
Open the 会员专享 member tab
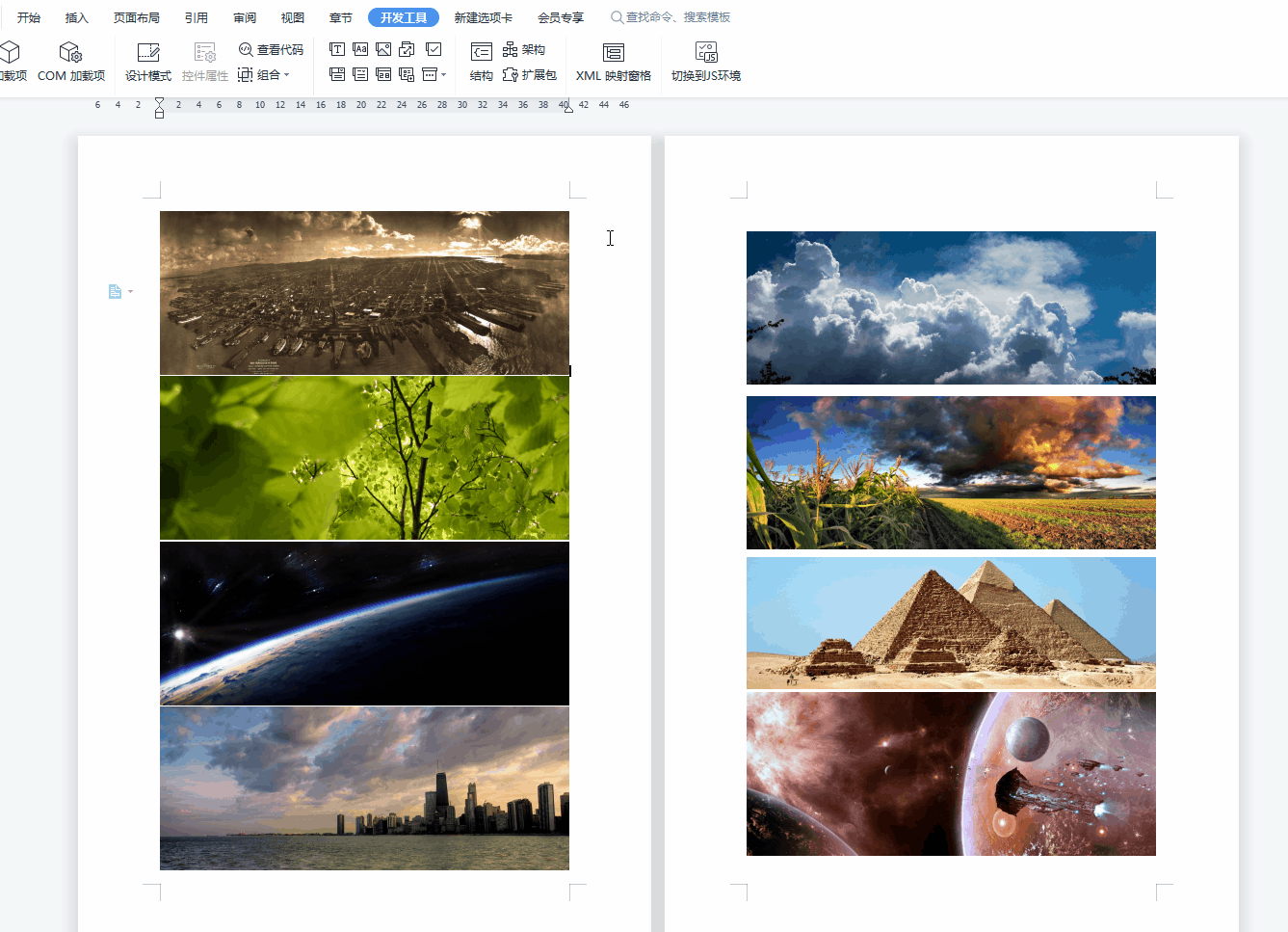tap(561, 17)
